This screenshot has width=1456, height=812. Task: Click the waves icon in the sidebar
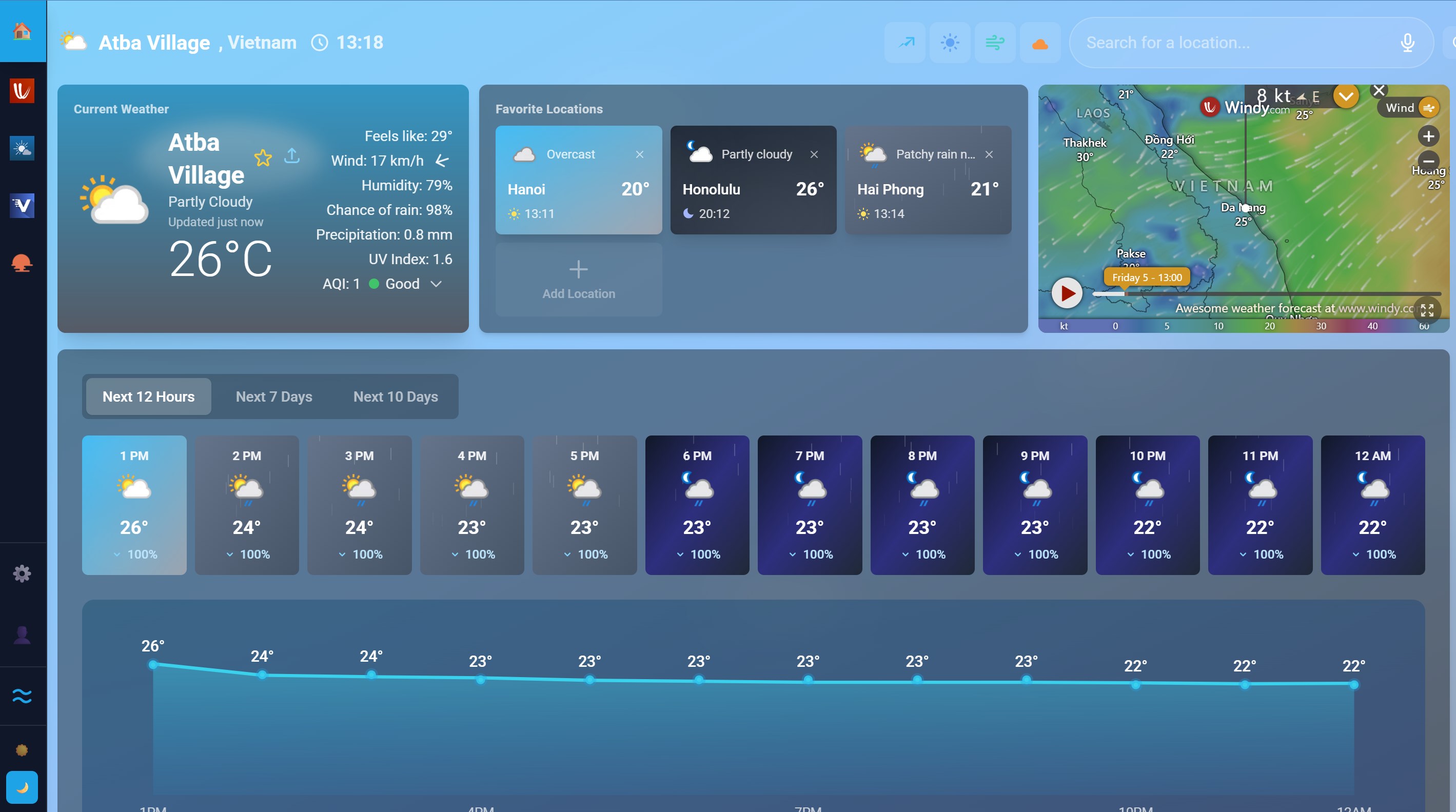click(23, 696)
